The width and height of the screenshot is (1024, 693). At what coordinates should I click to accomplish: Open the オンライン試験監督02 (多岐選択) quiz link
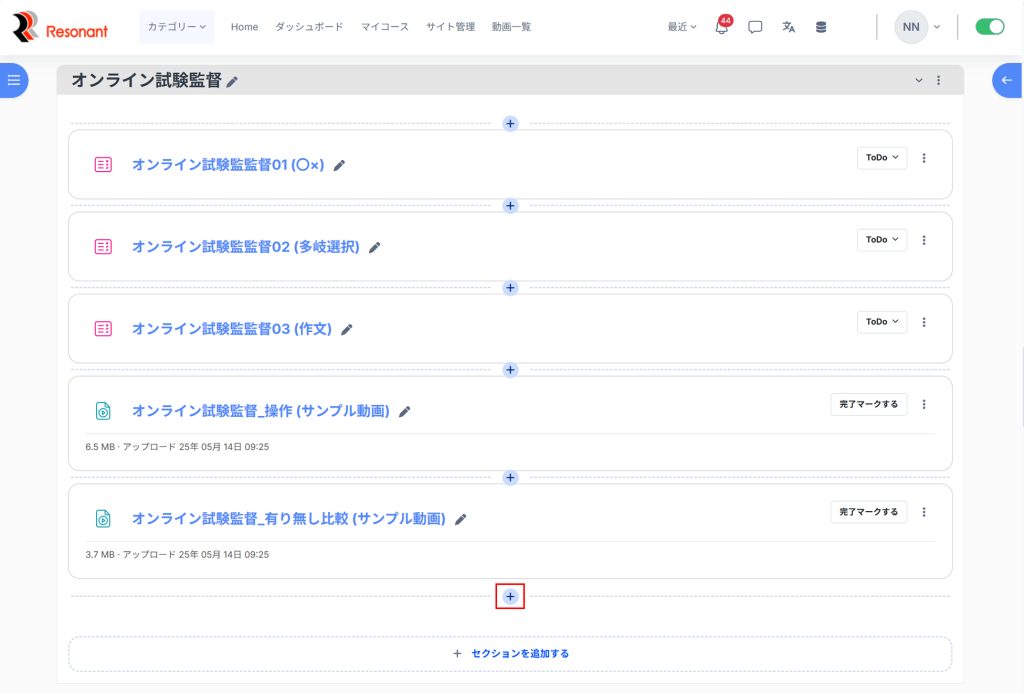tap(245, 247)
